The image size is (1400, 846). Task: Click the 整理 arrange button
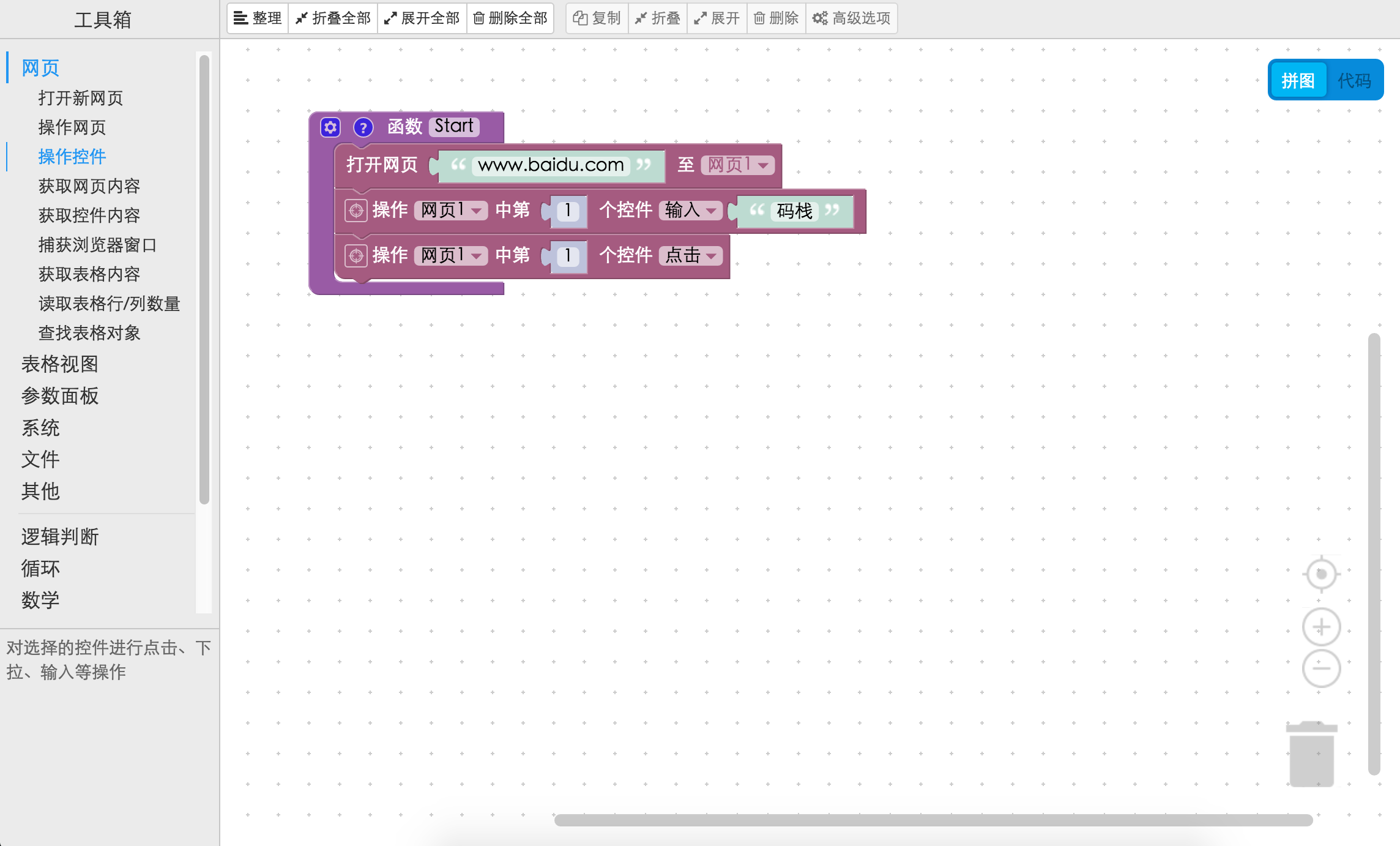pos(258,18)
